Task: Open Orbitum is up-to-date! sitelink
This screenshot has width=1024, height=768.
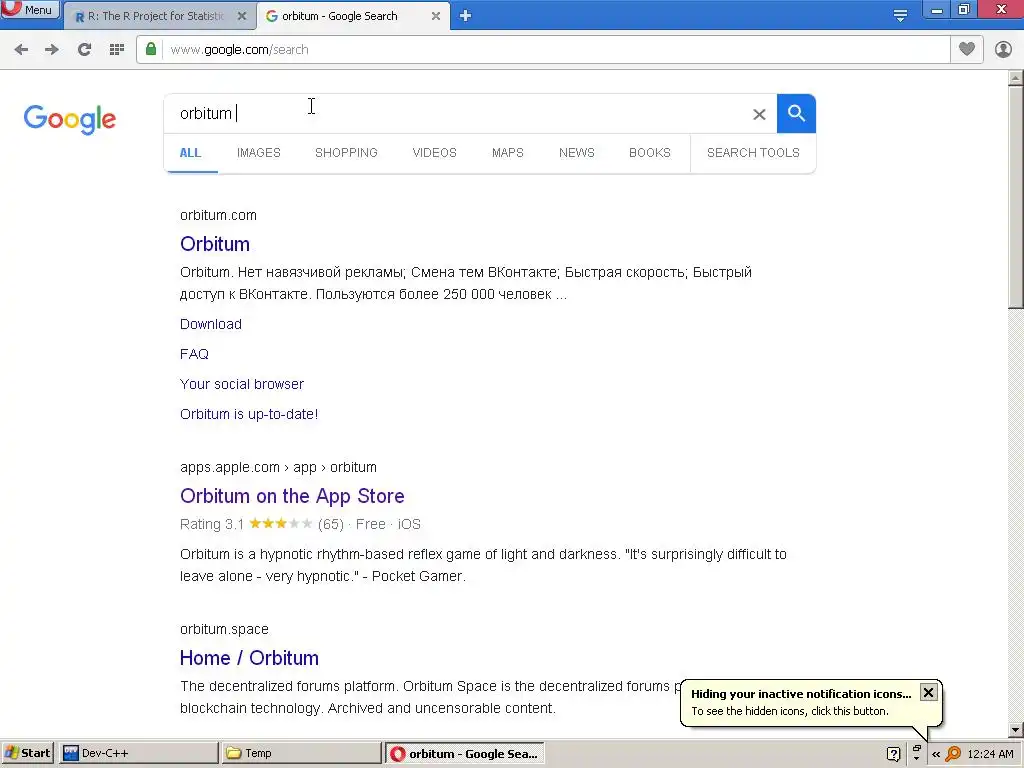Action: (x=249, y=414)
